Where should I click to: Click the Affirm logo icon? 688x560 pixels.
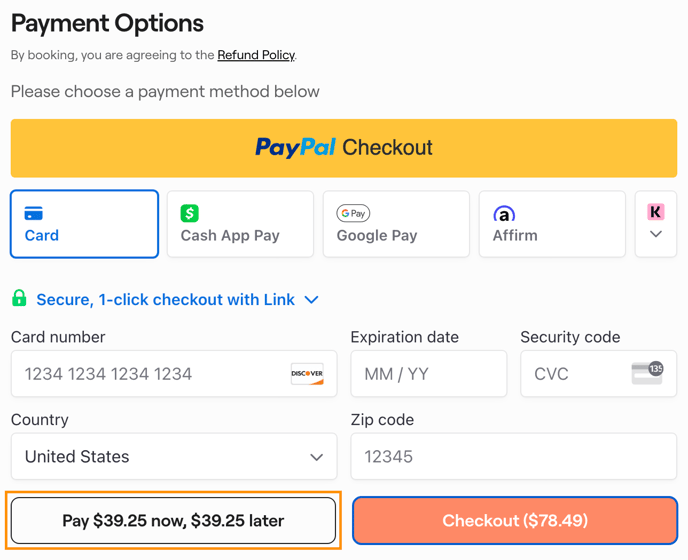[504, 214]
